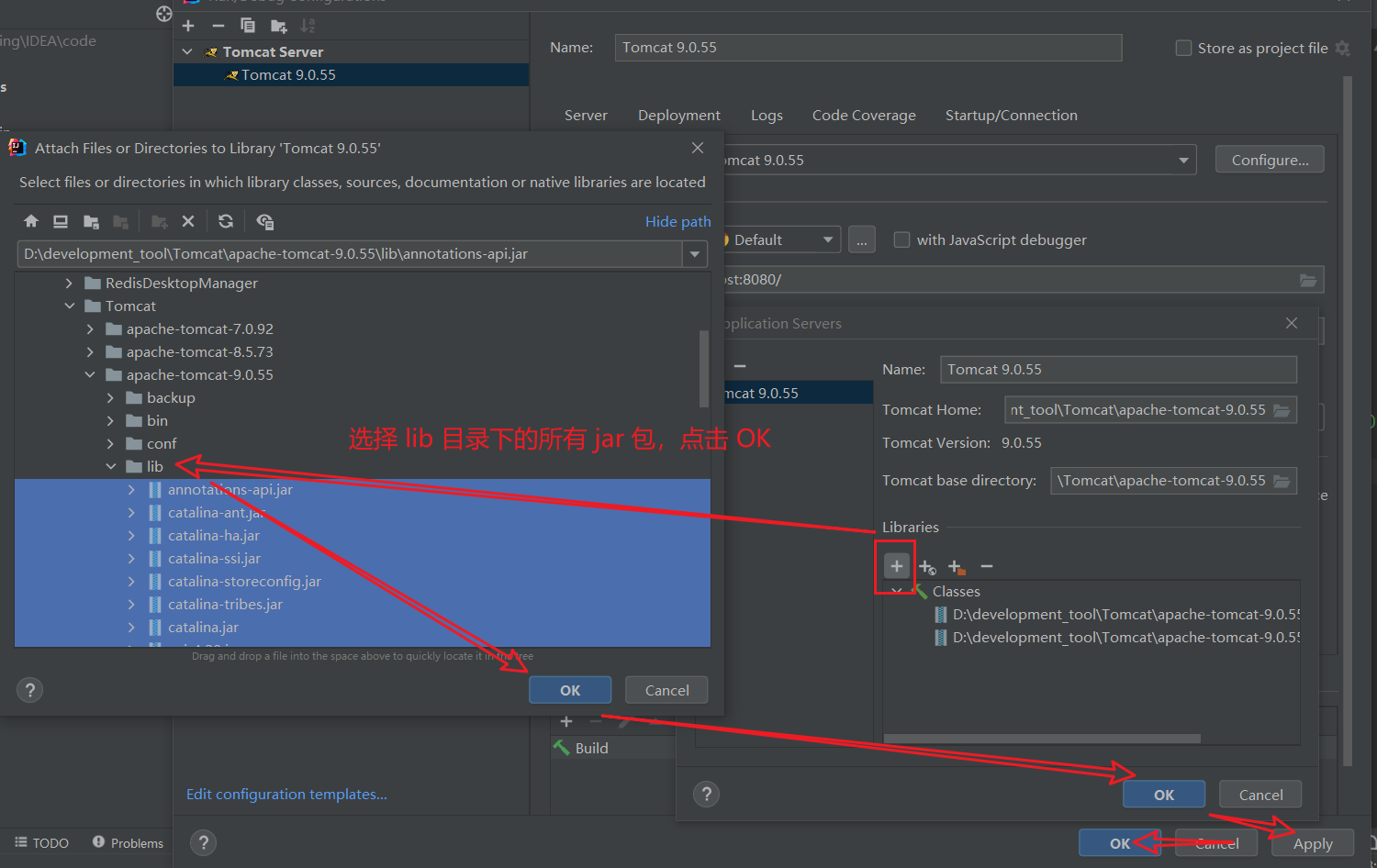Go to home directory in file chooser

click(31, 221)
